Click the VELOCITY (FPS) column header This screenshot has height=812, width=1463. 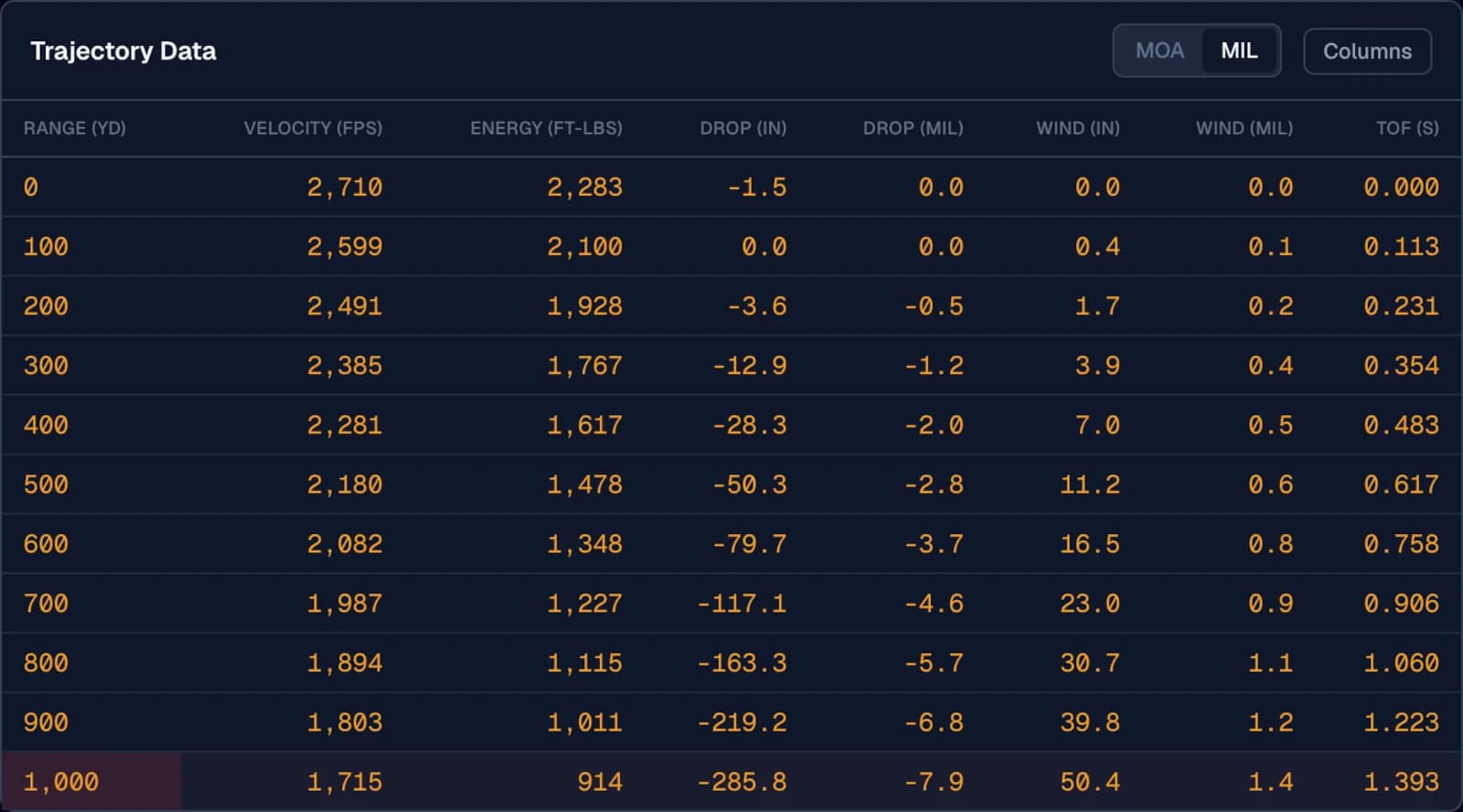tap(313, 128)
